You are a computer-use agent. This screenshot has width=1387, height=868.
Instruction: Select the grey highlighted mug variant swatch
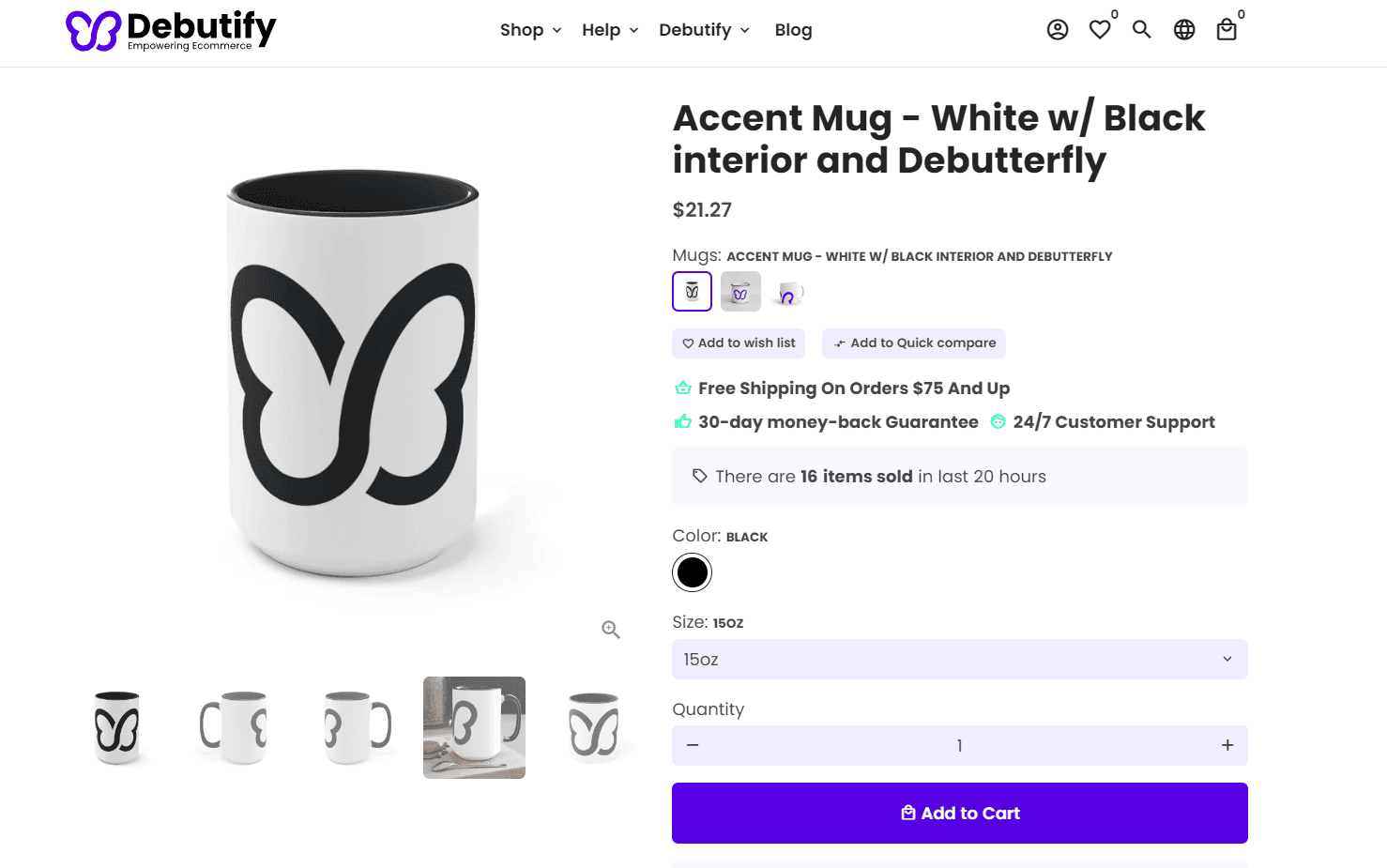click(739, 291)
